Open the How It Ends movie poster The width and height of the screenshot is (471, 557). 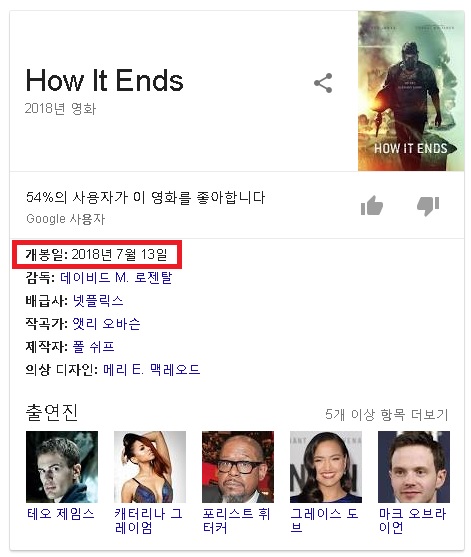pyautogui.click(x=411, y=91)
